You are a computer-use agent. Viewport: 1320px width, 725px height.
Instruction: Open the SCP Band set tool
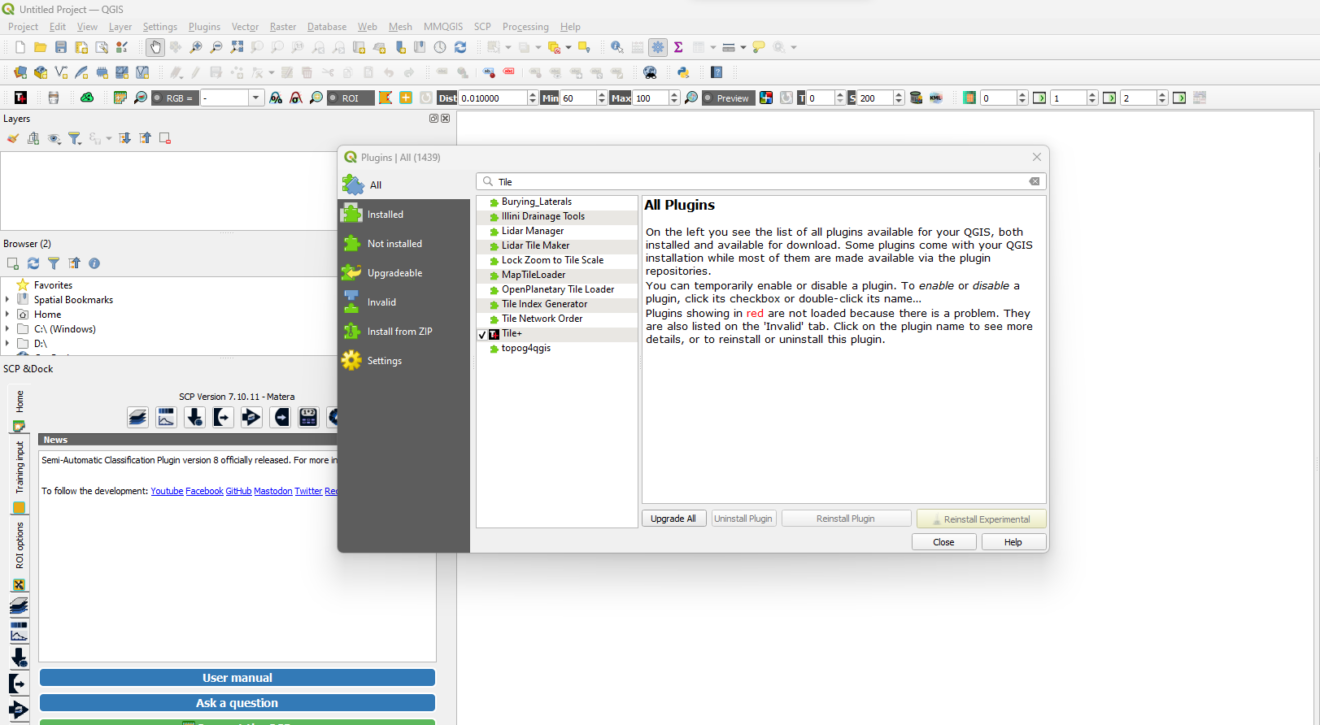(x=137, y=417)
